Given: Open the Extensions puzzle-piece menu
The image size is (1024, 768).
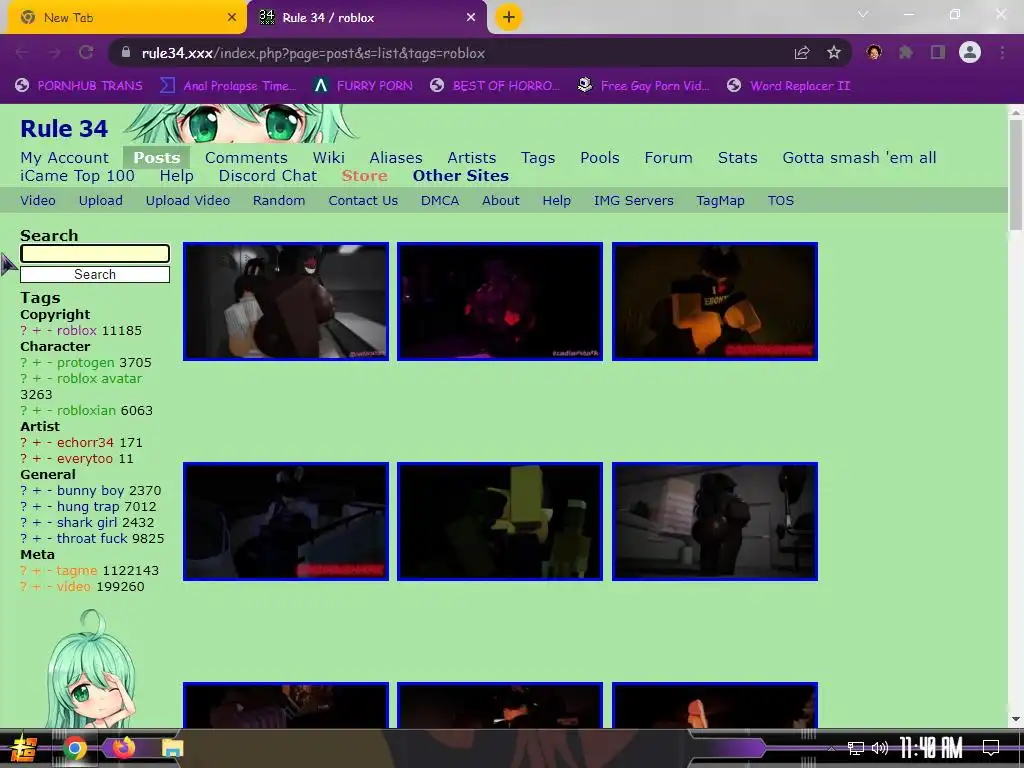Looking at the screenshot, I should pos(906,52).
